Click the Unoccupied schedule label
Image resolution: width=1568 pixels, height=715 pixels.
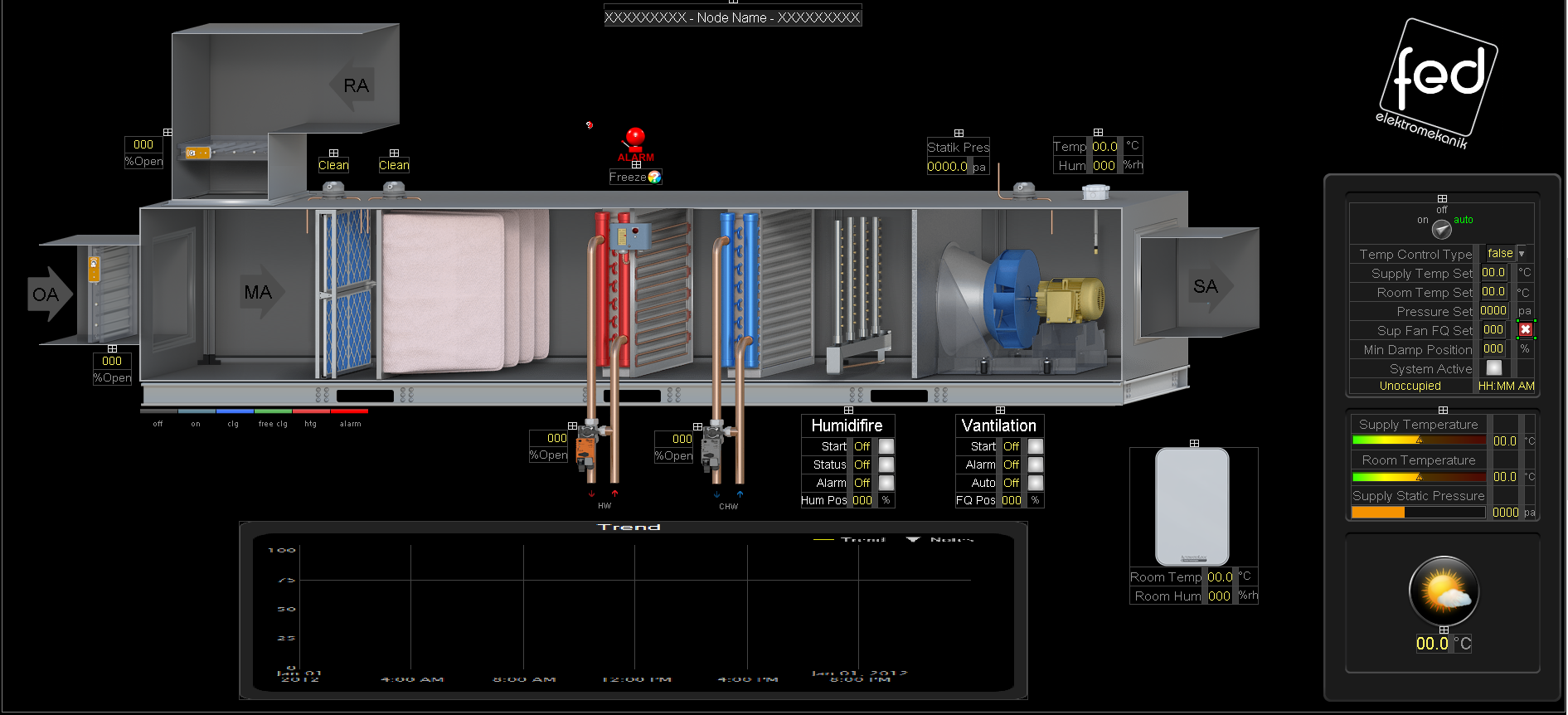tap(1410, 386)
